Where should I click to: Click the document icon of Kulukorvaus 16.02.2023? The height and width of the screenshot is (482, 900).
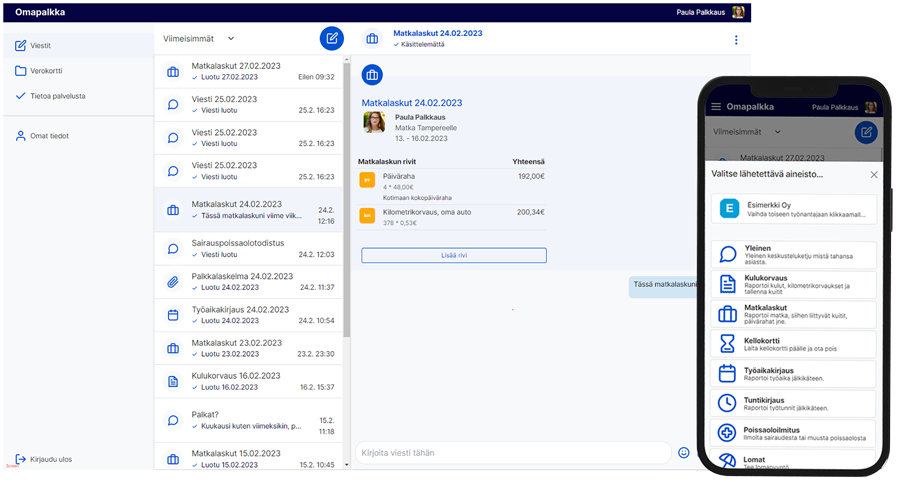pos(173,382)
